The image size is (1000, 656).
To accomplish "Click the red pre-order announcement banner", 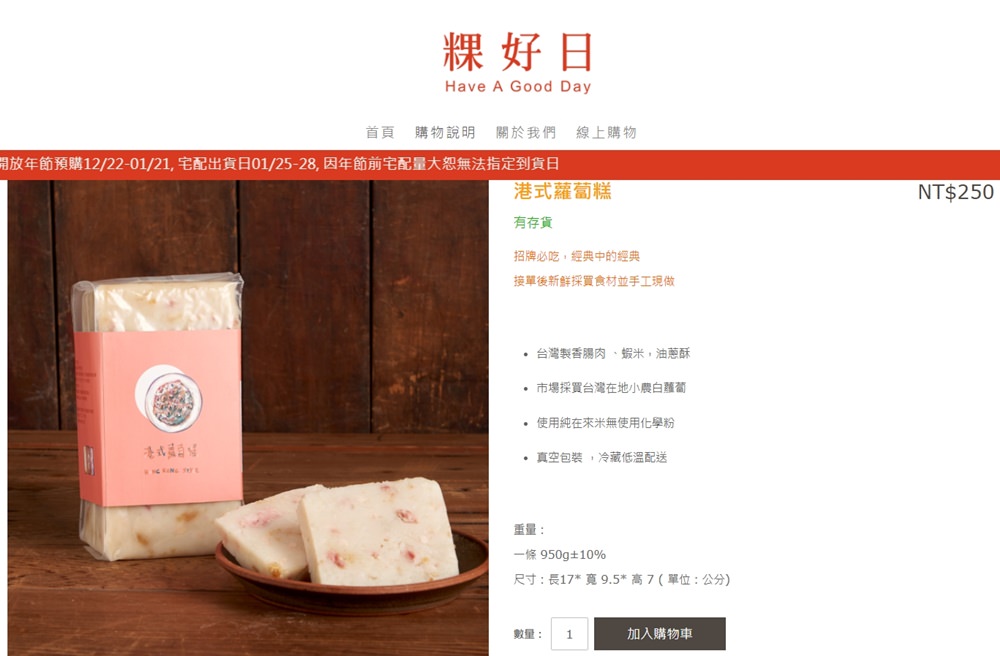I will 500,164.
